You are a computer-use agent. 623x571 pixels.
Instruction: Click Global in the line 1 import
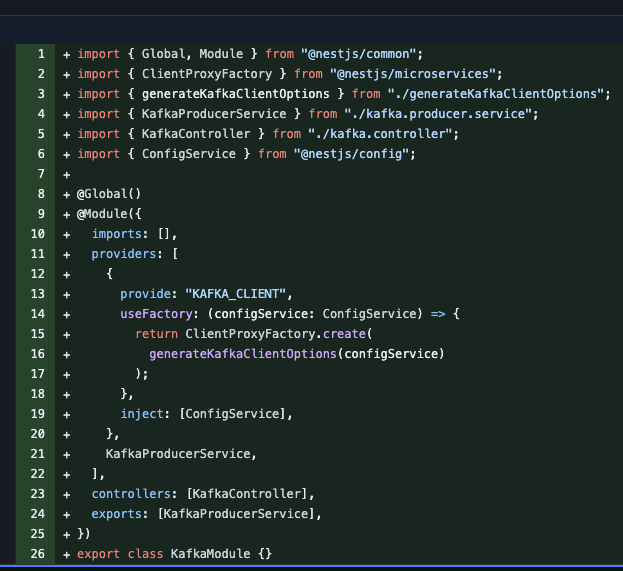click(x=163, y=54)
